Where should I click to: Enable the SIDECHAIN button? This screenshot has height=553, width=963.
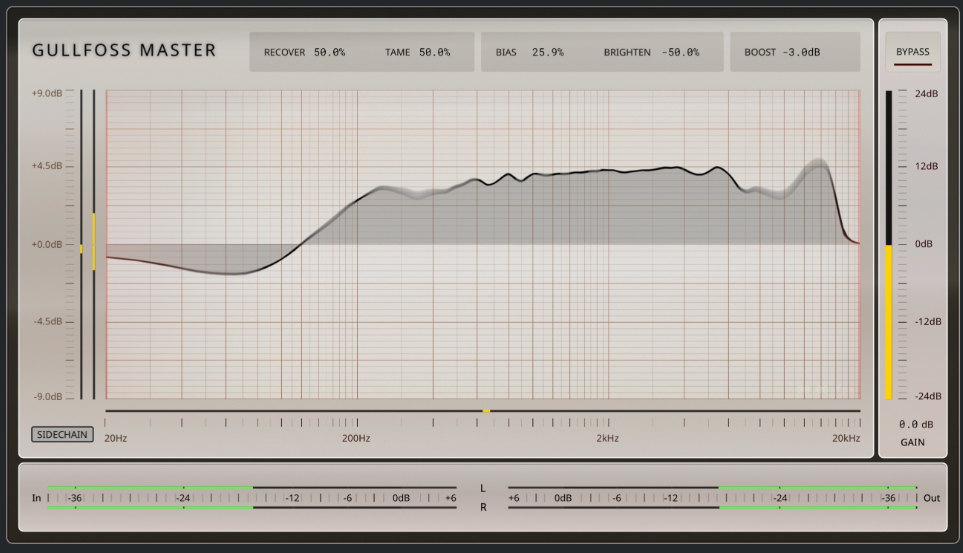63,434
